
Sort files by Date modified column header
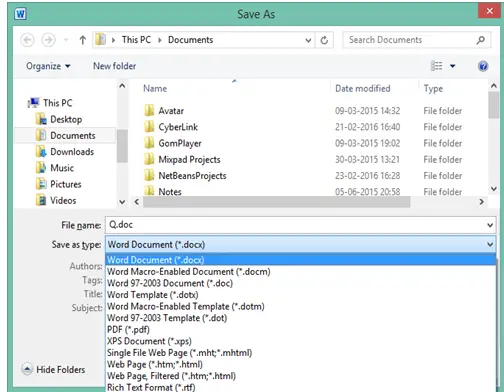click(363, 88)
